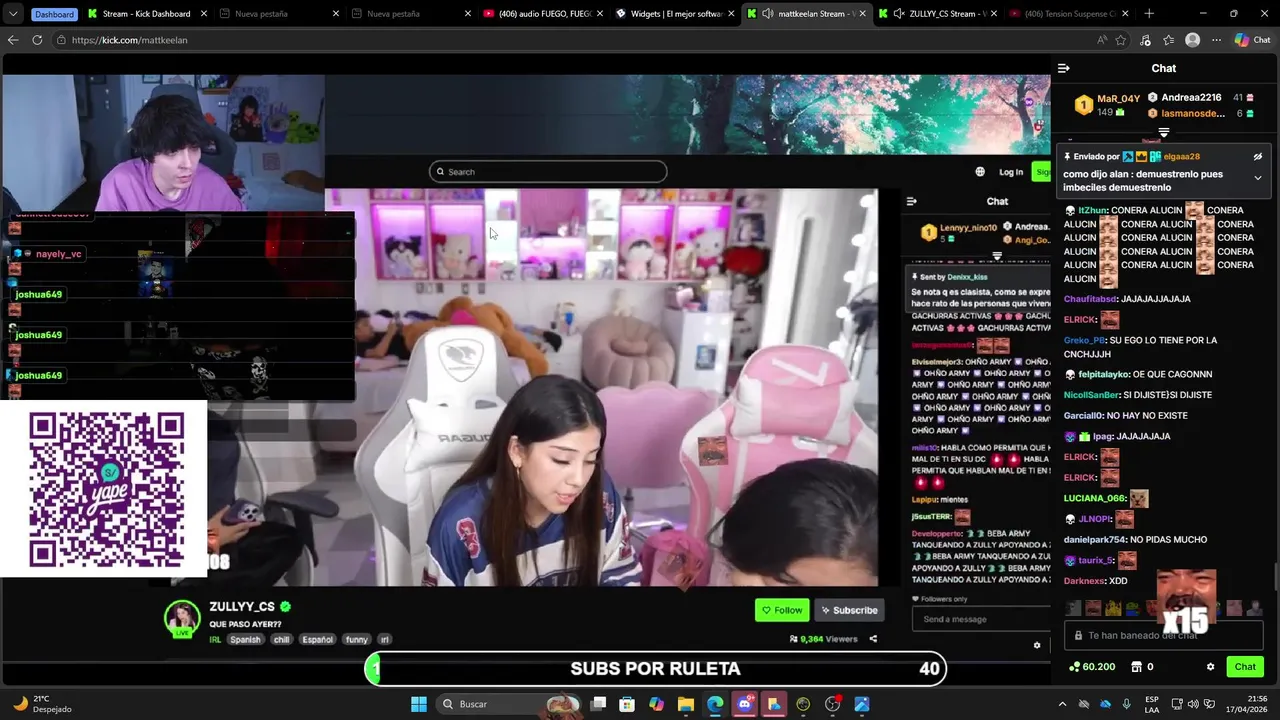Switch to Stream - Kick Dashboard tab
The width and height of the screenshot is (1280, 720).
pyautogui.click(x=146, y=14)
